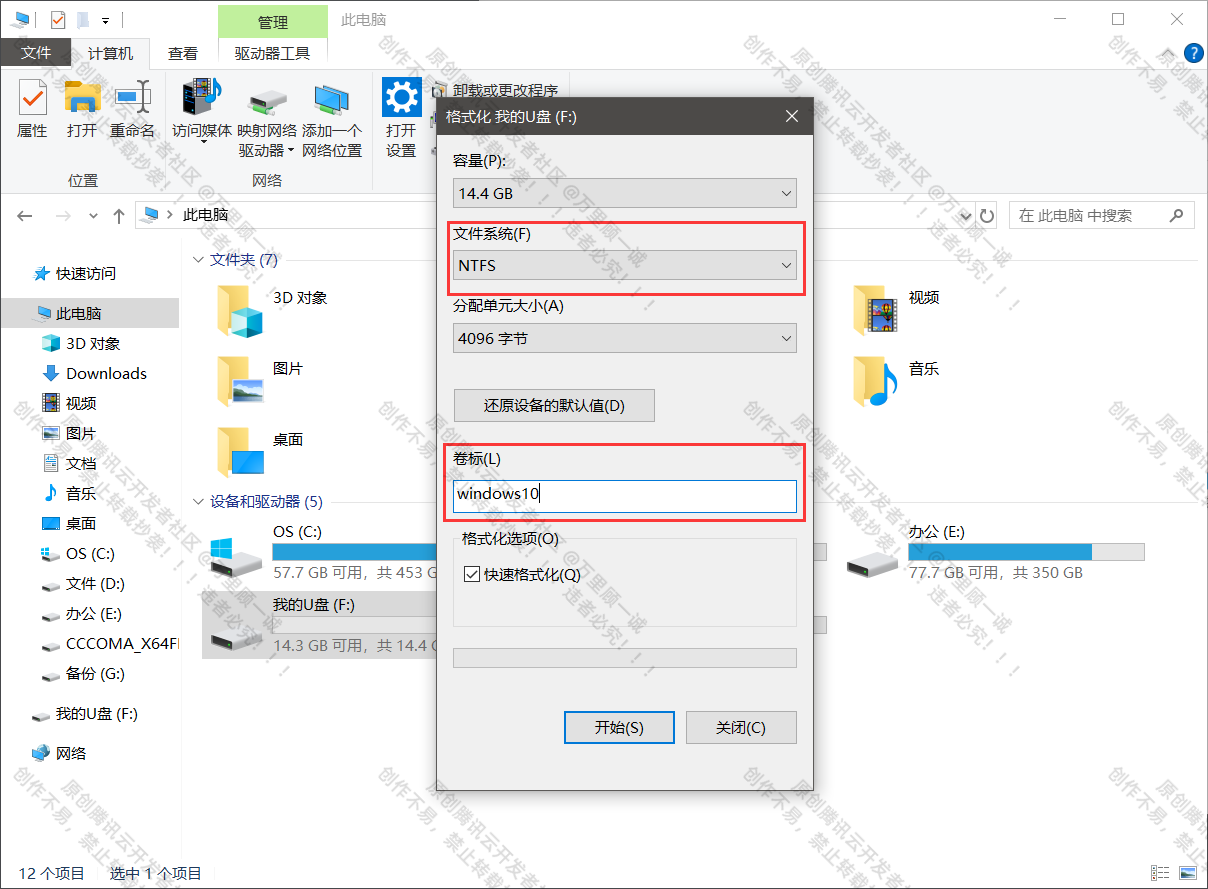
Task: Refresh the current folder view
Action: (x=987, y=215)
